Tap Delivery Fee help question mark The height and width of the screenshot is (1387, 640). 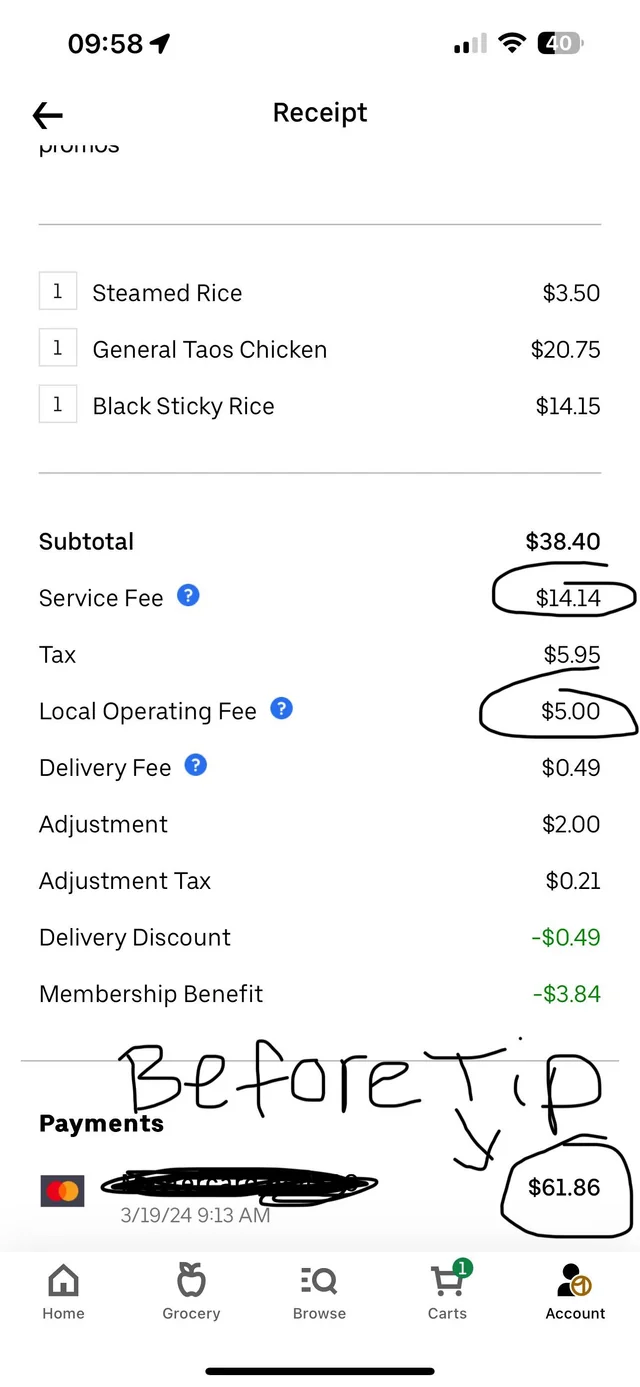(197, 766)
